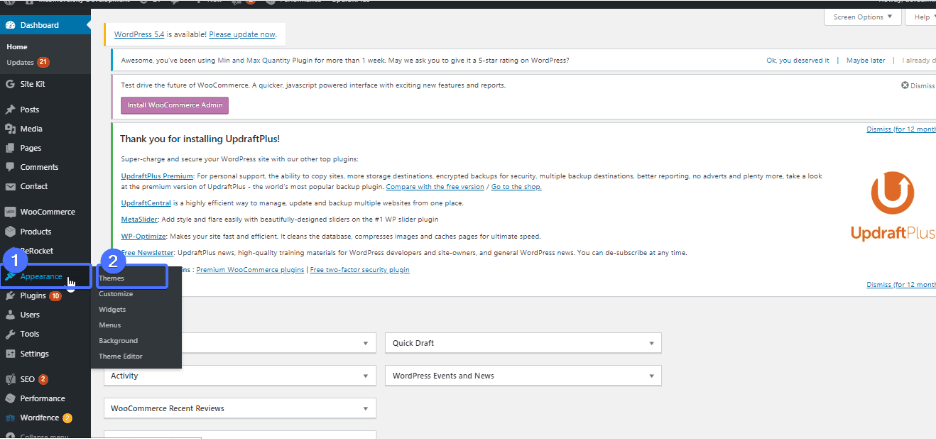The height and width of the screenshot is (439, 936).
Task: Open Themes in Appearance submenu
Action: pos(112,278)
